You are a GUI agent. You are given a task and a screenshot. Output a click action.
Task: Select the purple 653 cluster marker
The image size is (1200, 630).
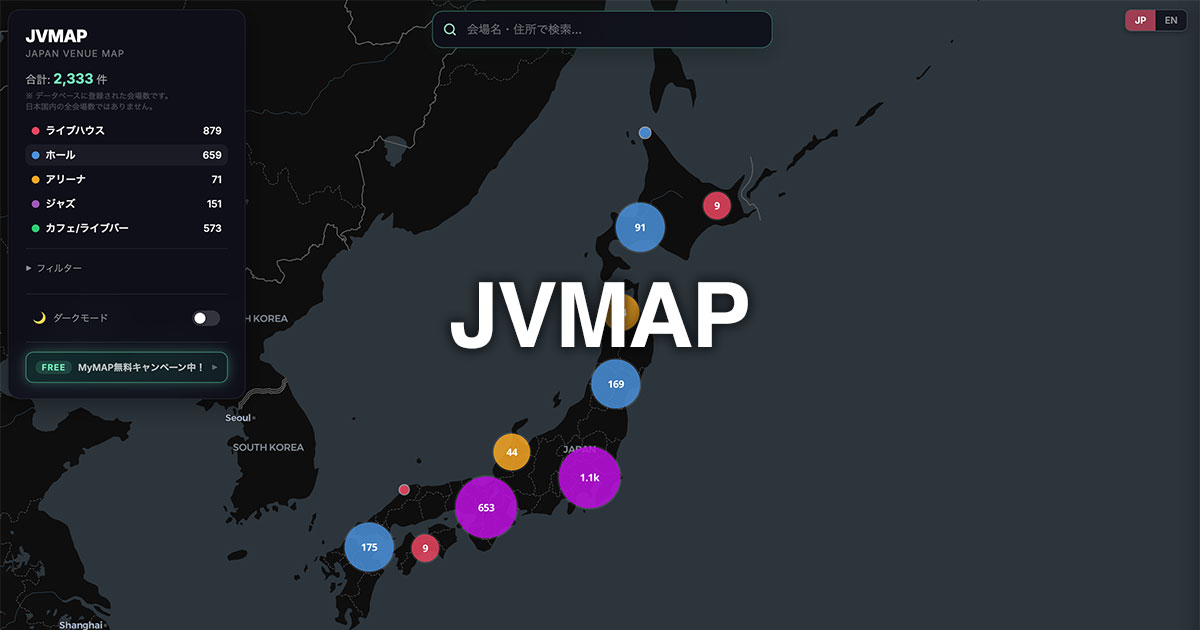click(486, 508)
